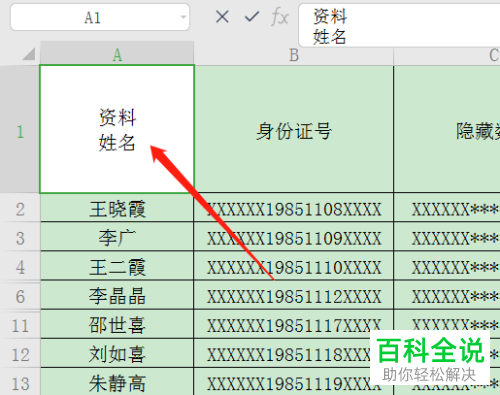The width and height of the screenshot is (500, 395).
Task: Select the cell with 王晓霞
Action: 117,208
